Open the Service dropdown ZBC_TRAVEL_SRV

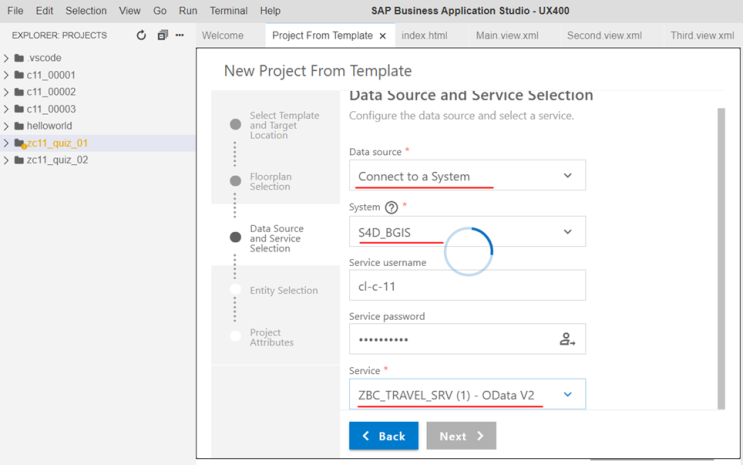click(467, 394)
